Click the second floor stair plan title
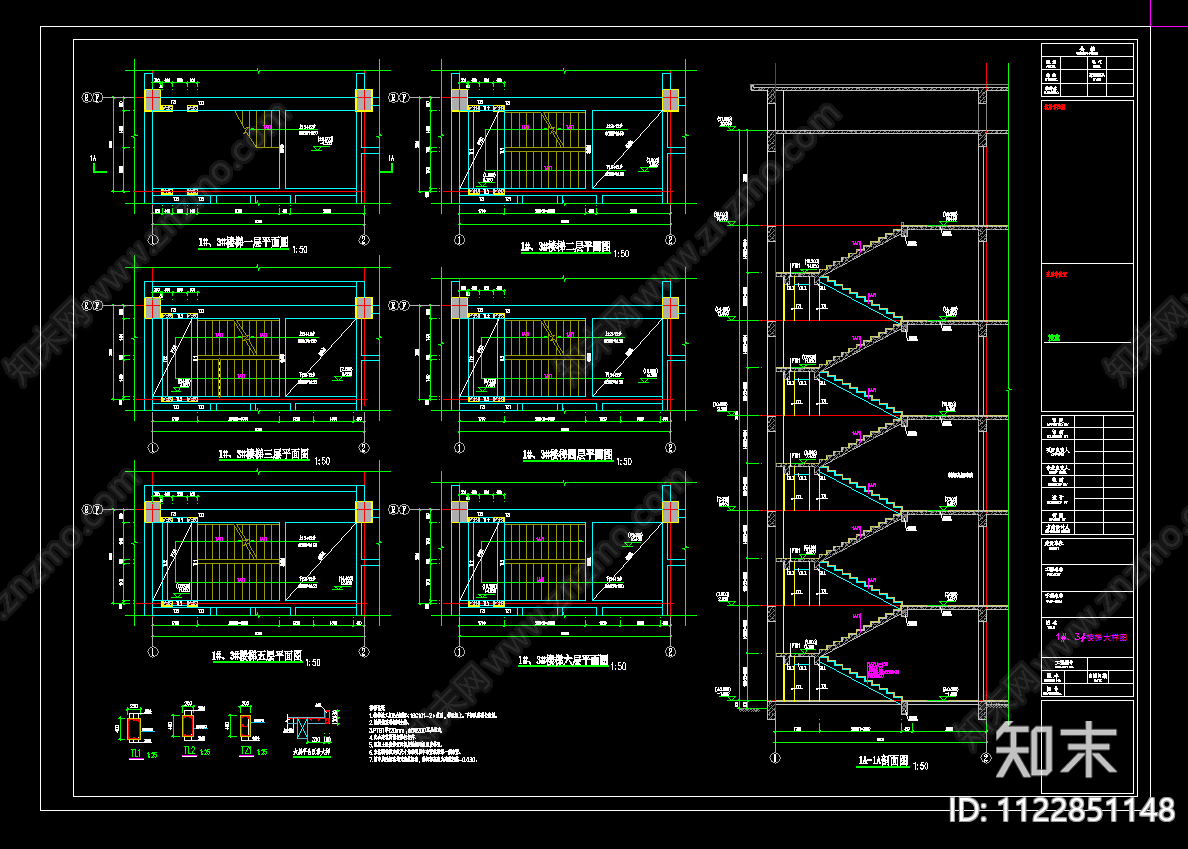 tap(565, 246)
